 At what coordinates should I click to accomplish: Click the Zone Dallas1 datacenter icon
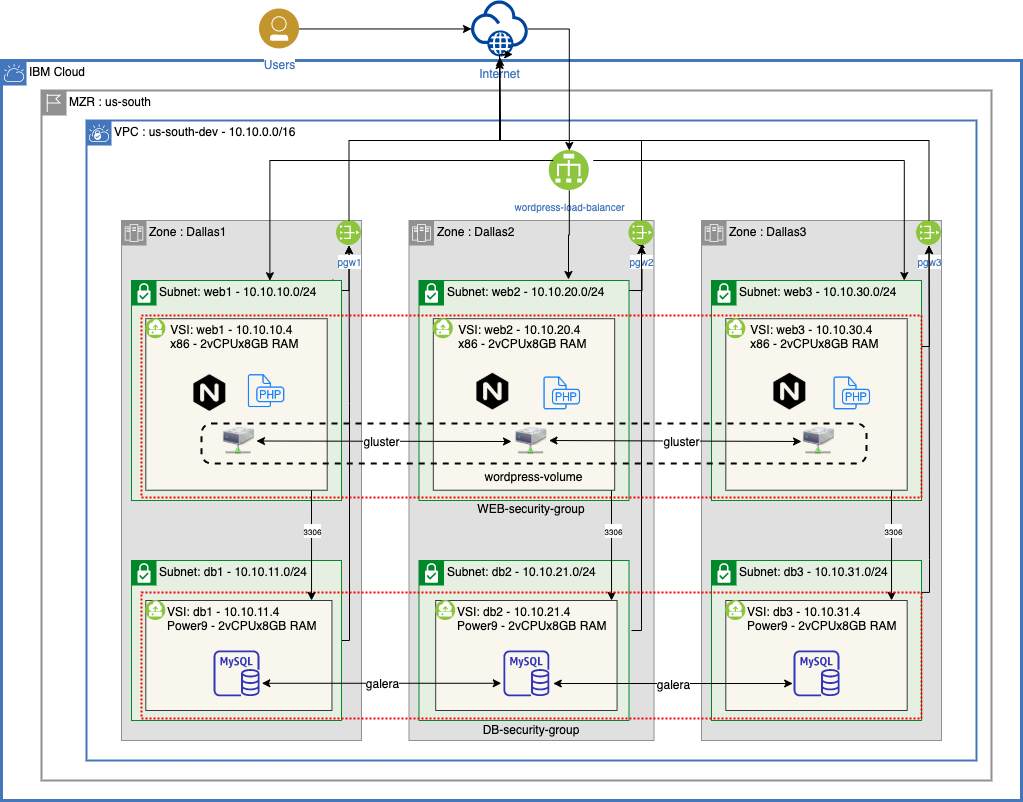click(134, 233)
